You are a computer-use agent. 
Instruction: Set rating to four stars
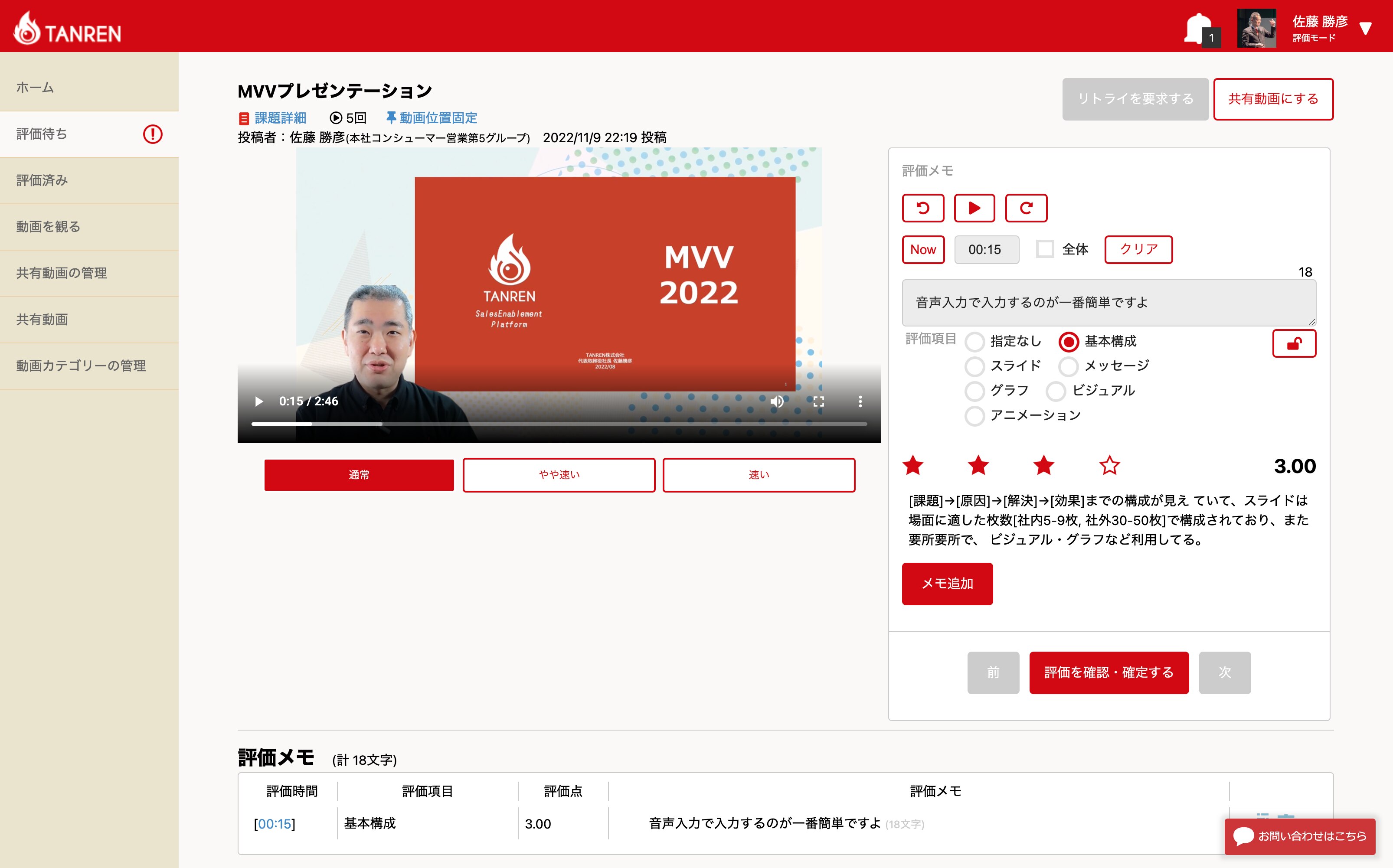(1109, 466)
